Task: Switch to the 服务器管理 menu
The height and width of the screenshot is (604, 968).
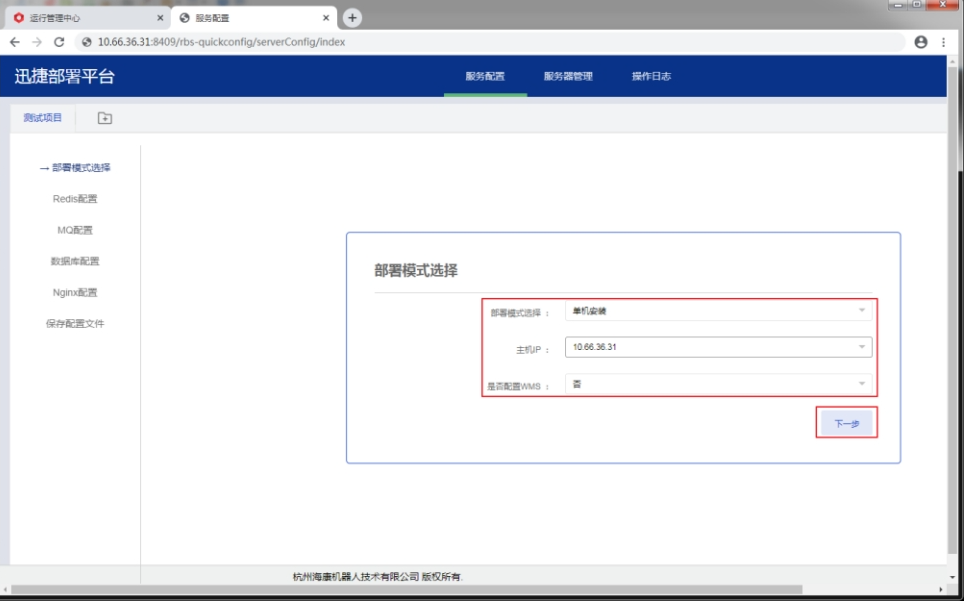Action: coord(568,76)
